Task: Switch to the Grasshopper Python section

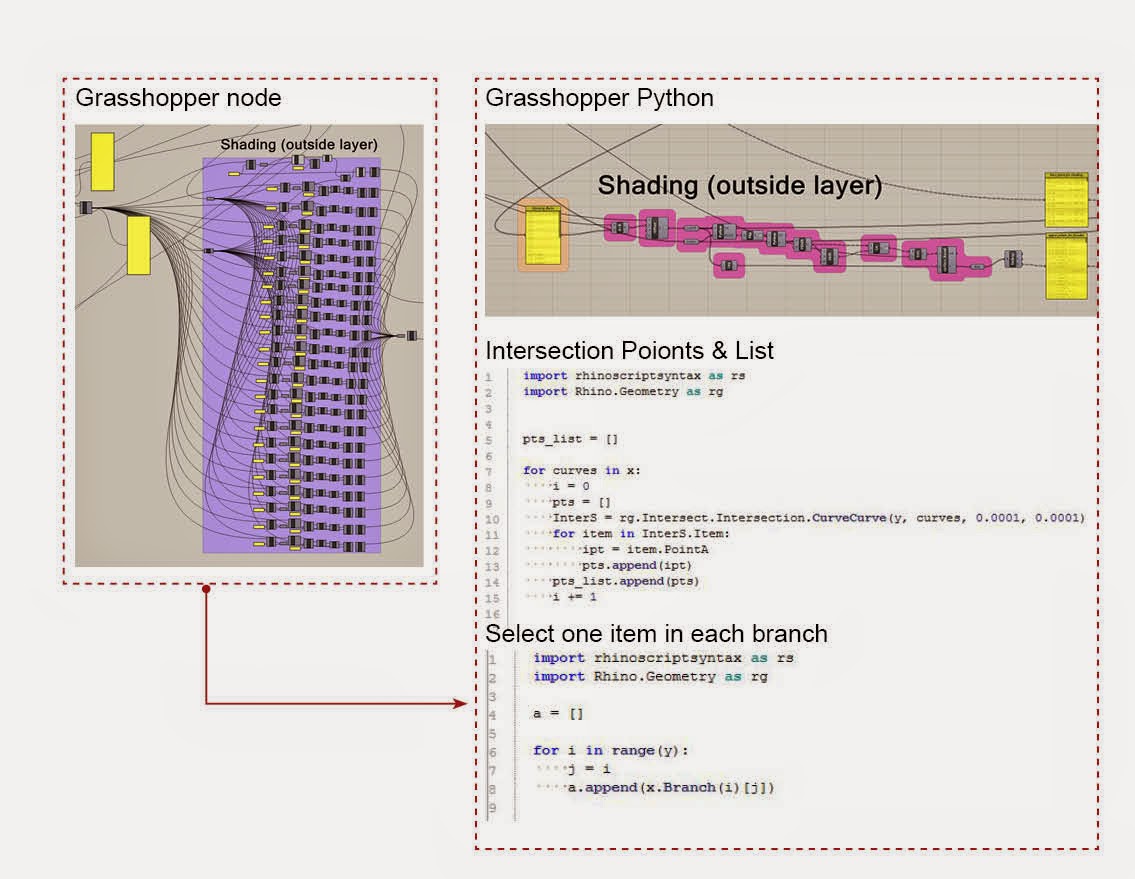Action: (x=600, y=98)
